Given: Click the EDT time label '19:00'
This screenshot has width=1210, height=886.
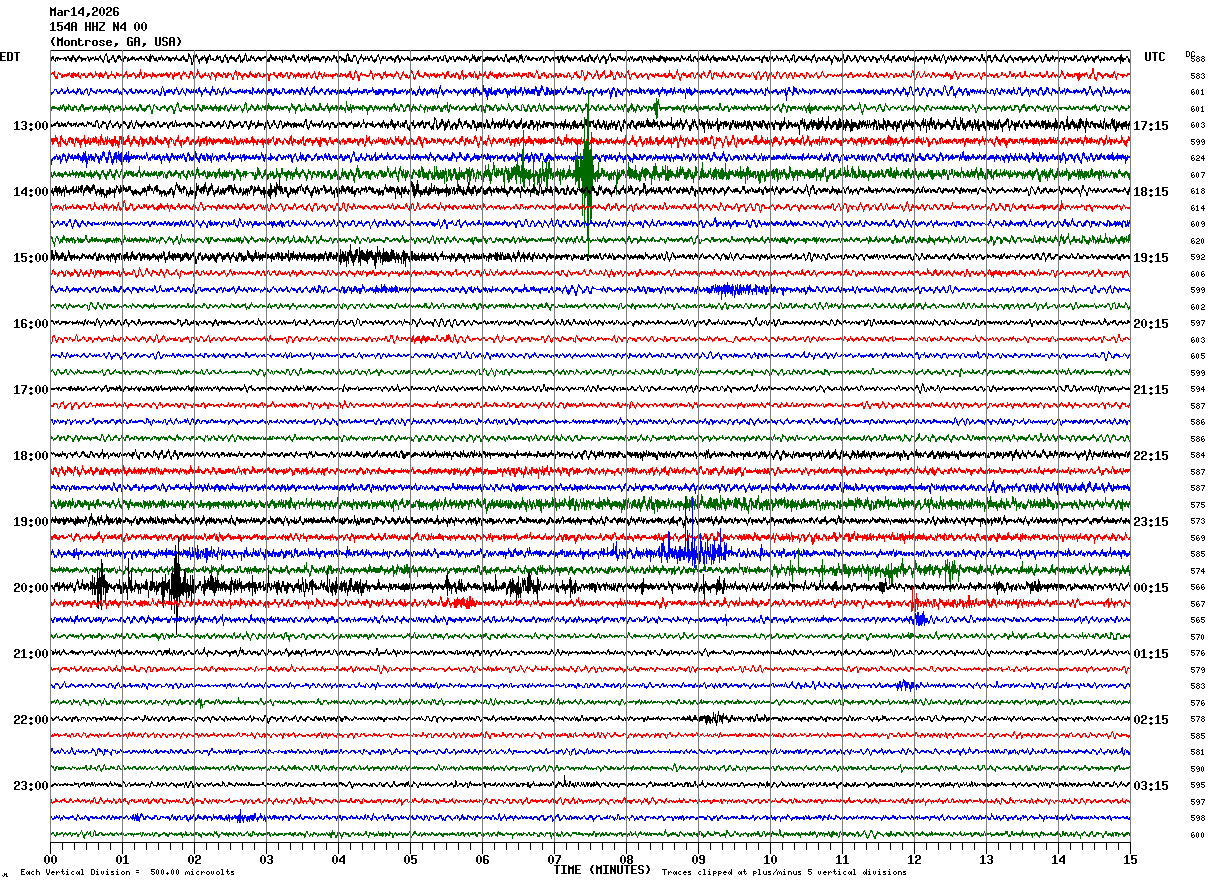Looking at the screenshot, I should tap(31, 522).
